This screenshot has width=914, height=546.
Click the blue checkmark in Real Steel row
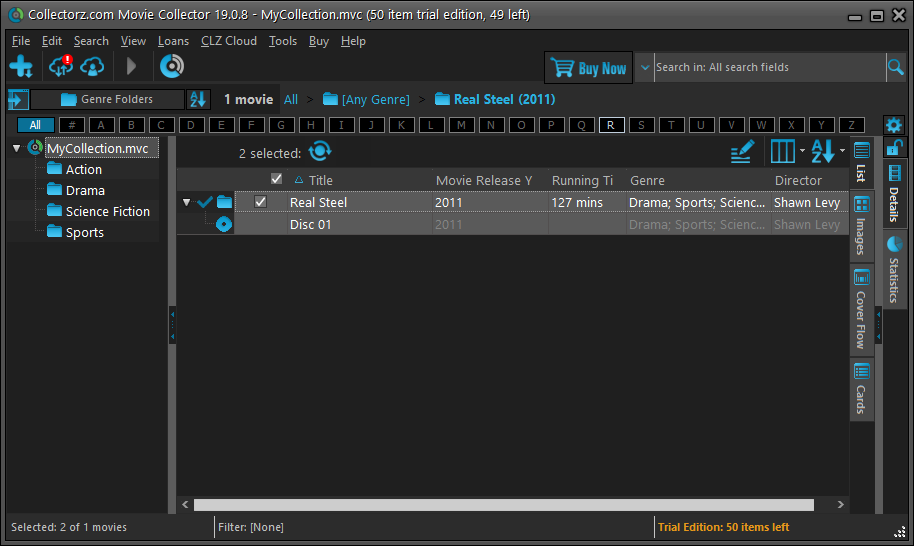pyautogui.click(x=205, y=202)
